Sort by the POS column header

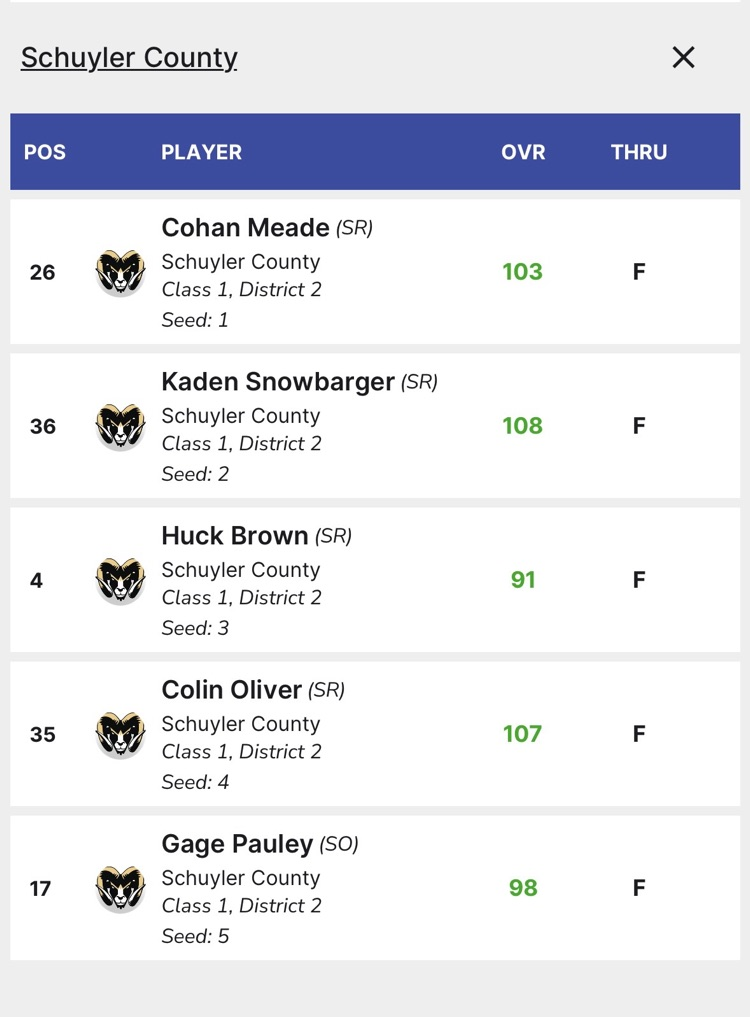45,152
